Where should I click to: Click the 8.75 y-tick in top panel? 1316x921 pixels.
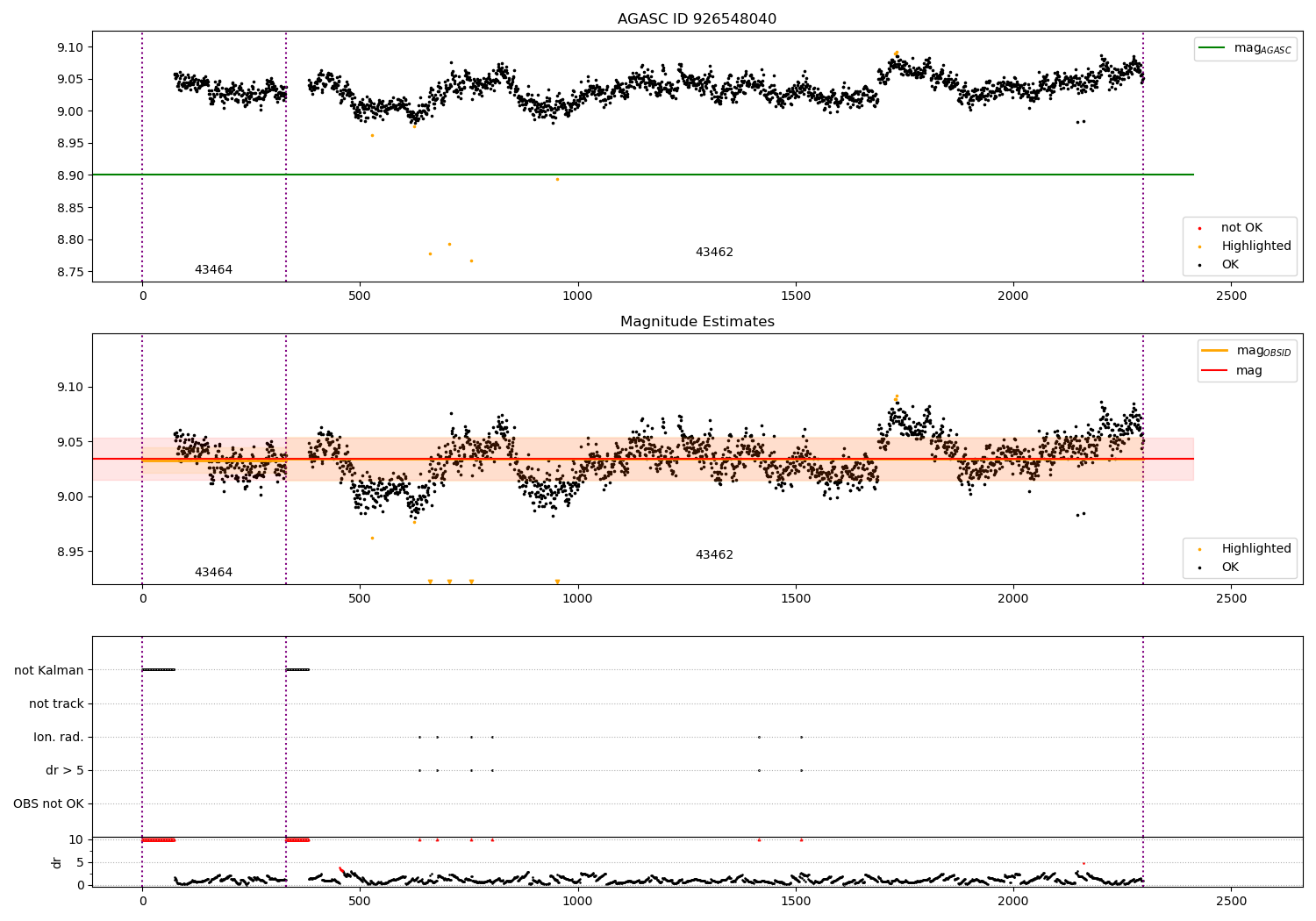[x=68, y=272]
